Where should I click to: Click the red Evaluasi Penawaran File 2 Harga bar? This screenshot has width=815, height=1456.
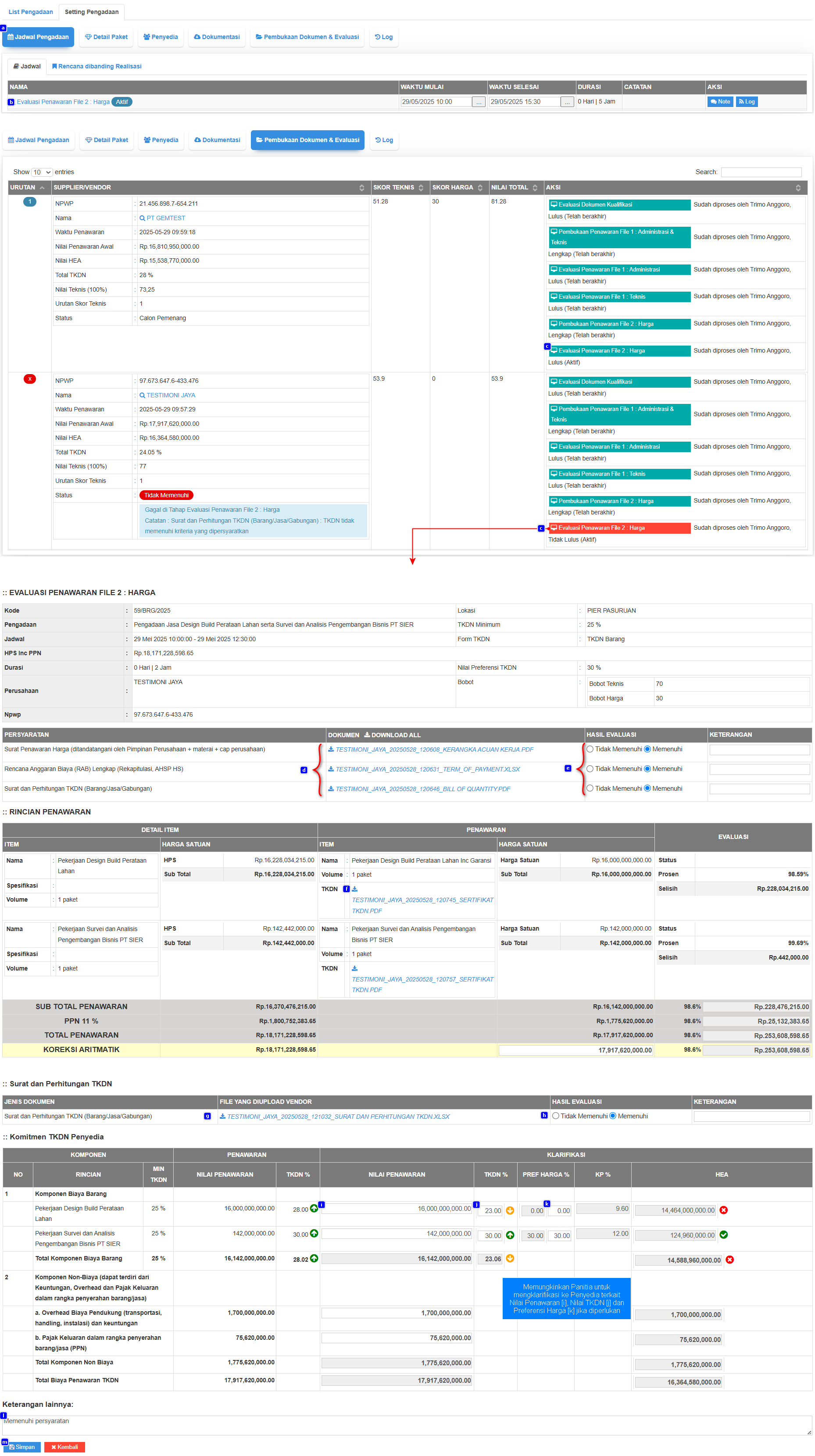619,528
